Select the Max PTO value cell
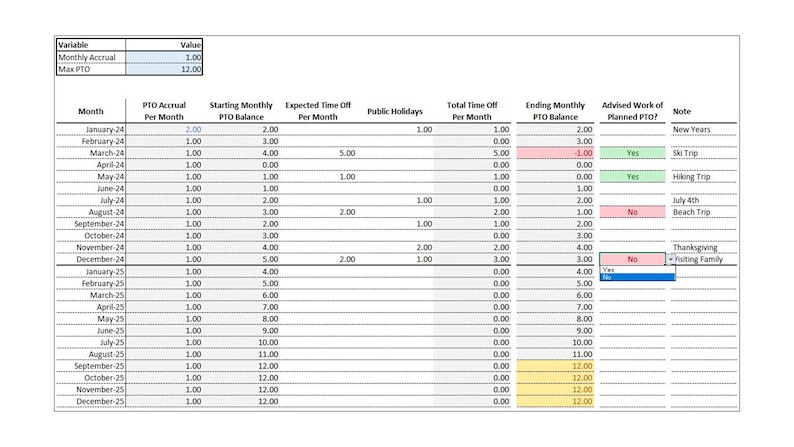This screenshot has height=447, width=794. (x=164, y=69)
